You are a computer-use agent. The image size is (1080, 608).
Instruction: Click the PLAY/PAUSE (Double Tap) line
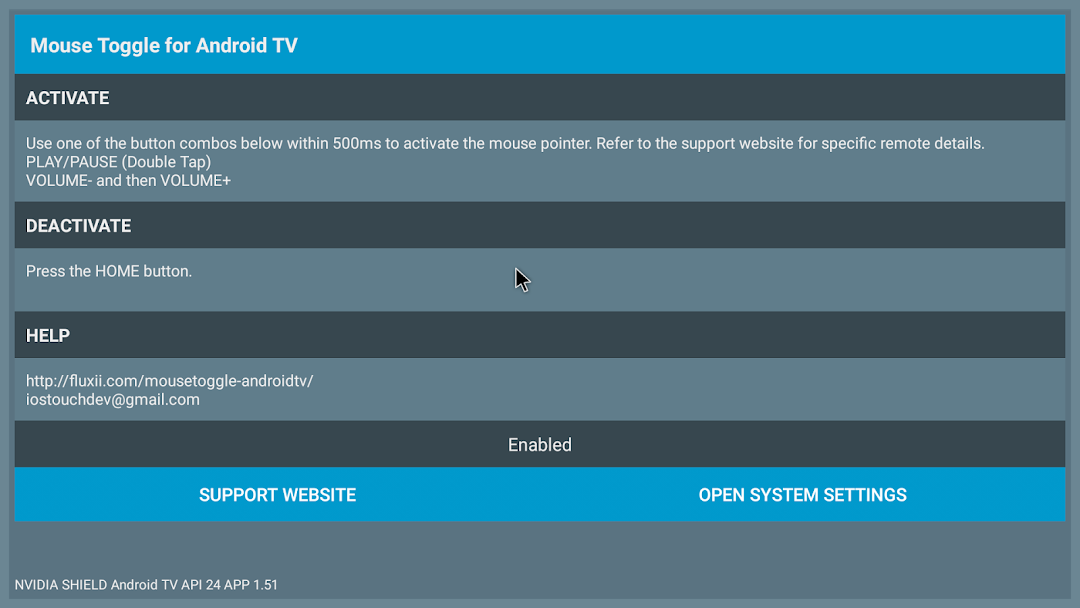(x=118, y=162)
